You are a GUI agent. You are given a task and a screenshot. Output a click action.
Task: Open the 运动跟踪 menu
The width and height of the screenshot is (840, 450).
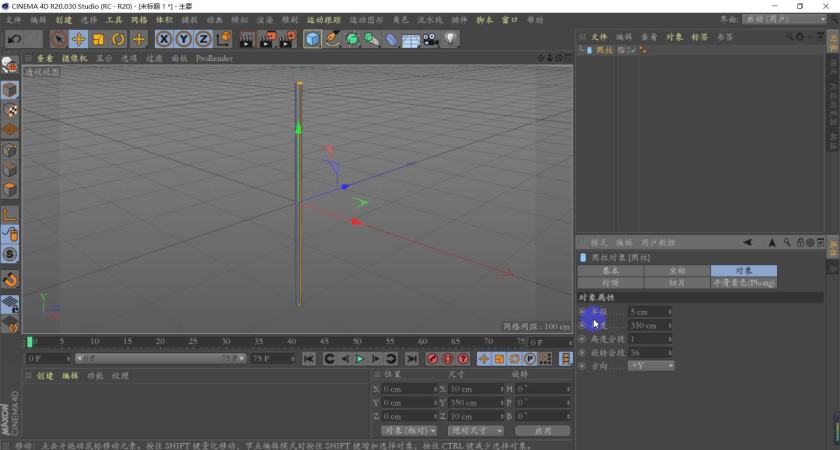point(322,20)
